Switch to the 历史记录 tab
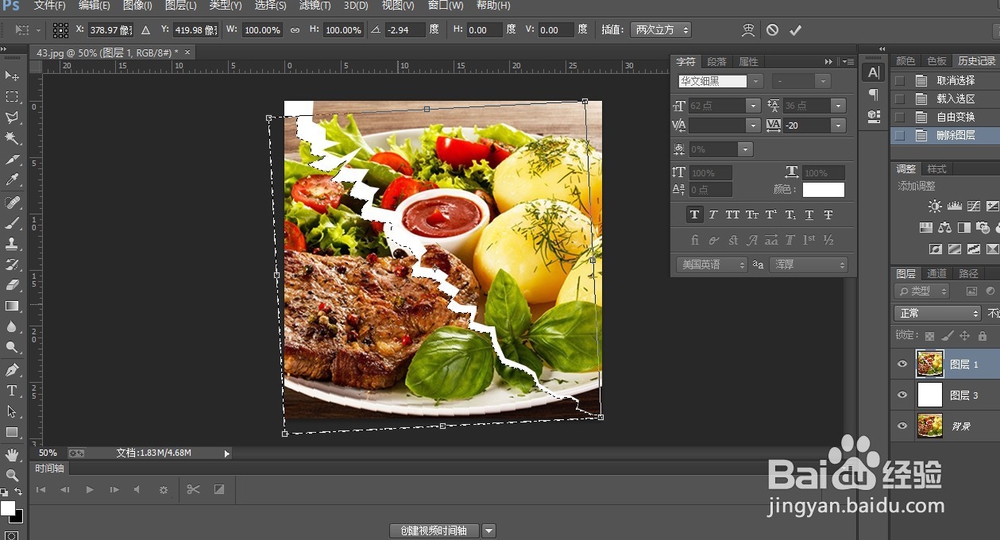Viewport: 1000px width, 540px height. (x=976, y=61)
